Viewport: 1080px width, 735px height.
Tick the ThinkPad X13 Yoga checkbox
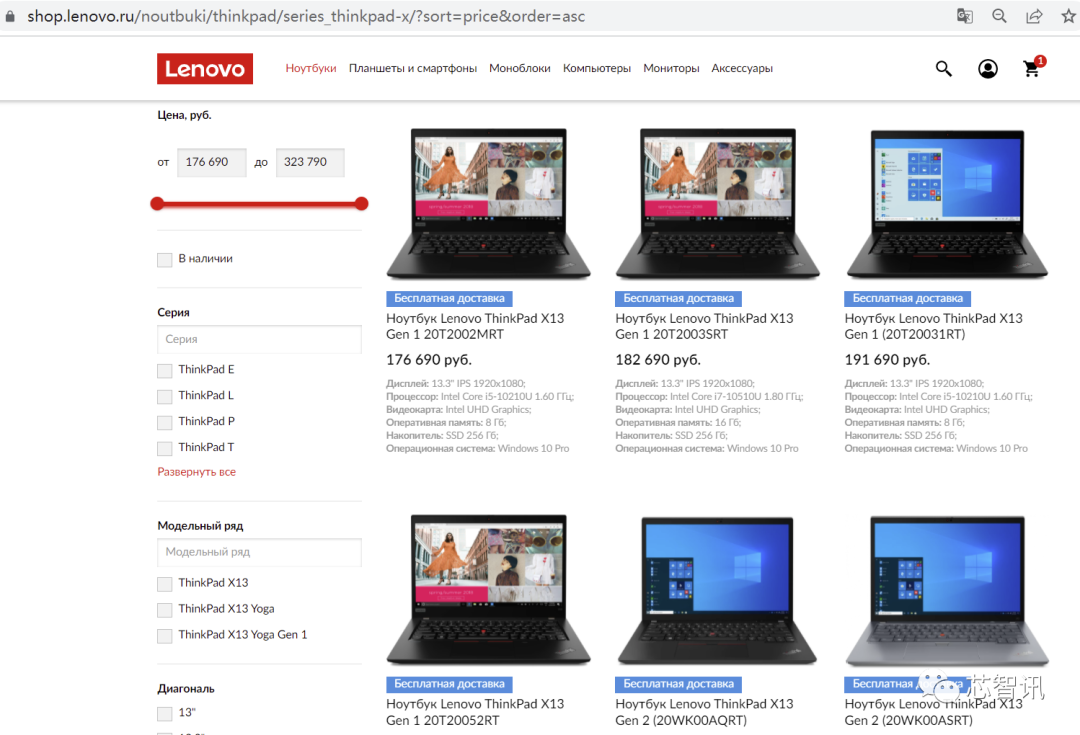(x=165, y=610)
